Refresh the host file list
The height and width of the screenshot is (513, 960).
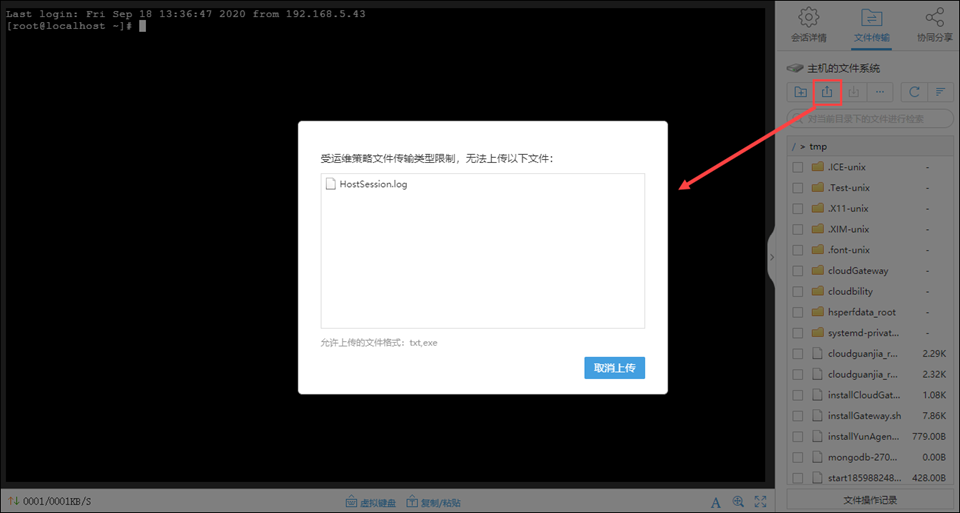913,92
